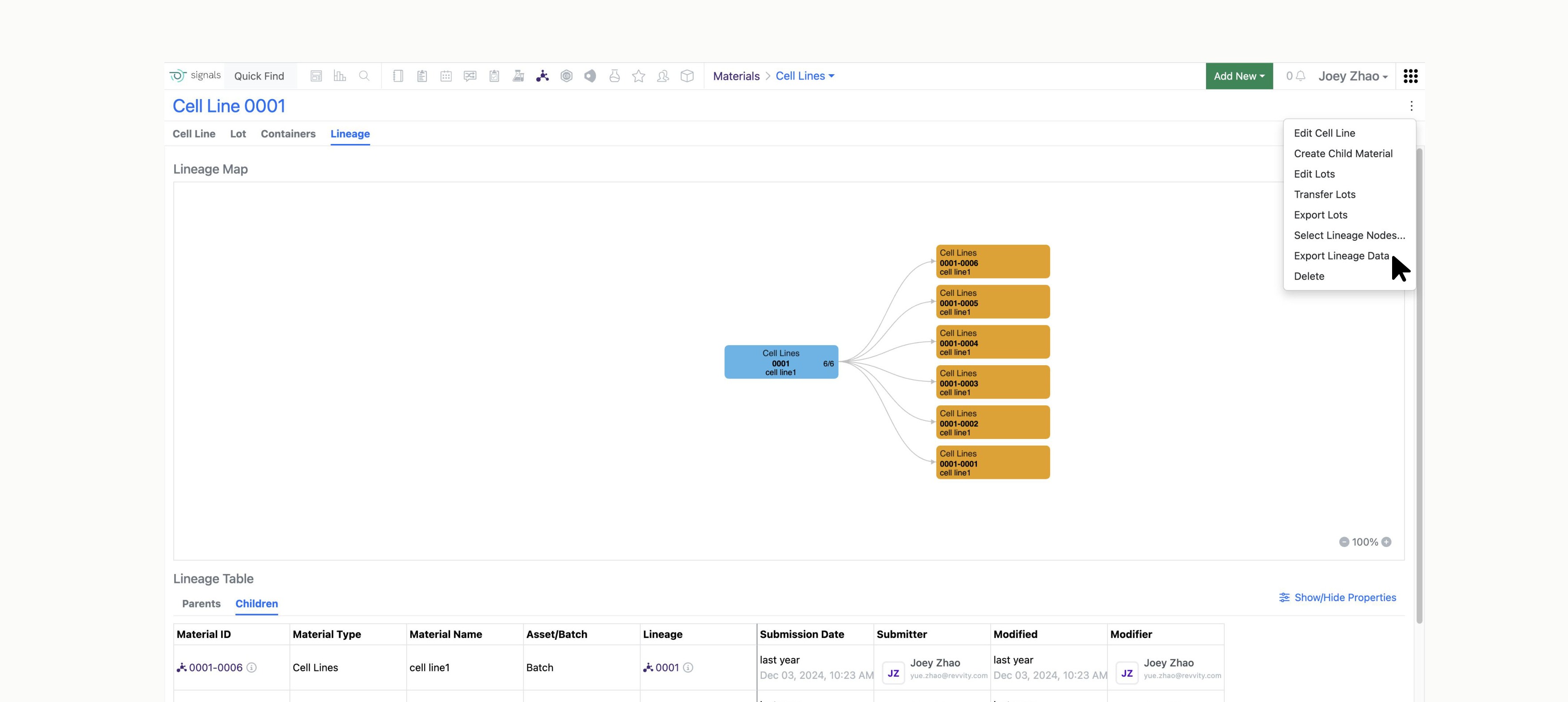The height and width of the screenshot is (702, 1568).
Task: Click the Materials breadcrumb link
Action: 736,76
